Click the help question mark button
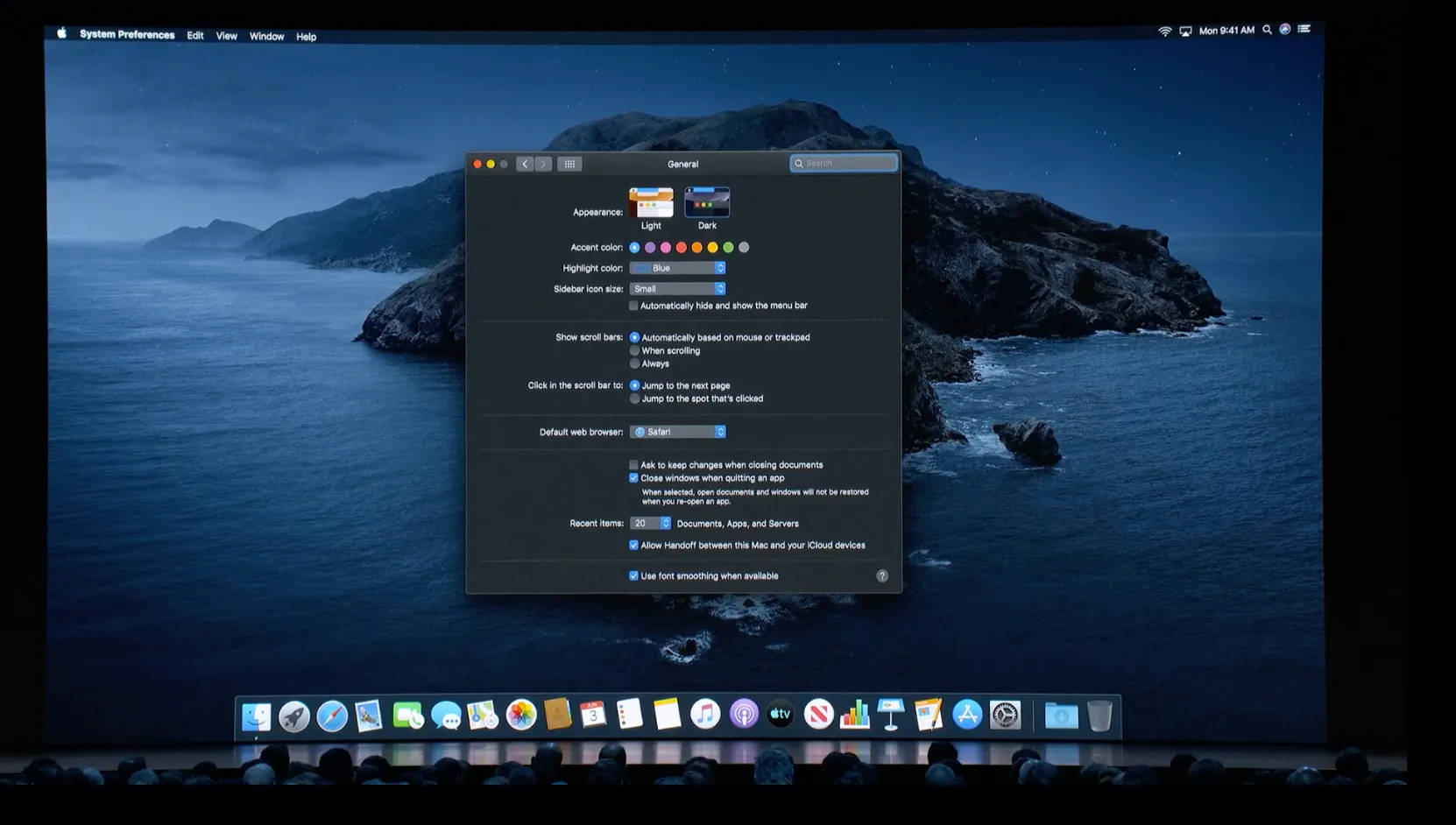 click(882, 575)
